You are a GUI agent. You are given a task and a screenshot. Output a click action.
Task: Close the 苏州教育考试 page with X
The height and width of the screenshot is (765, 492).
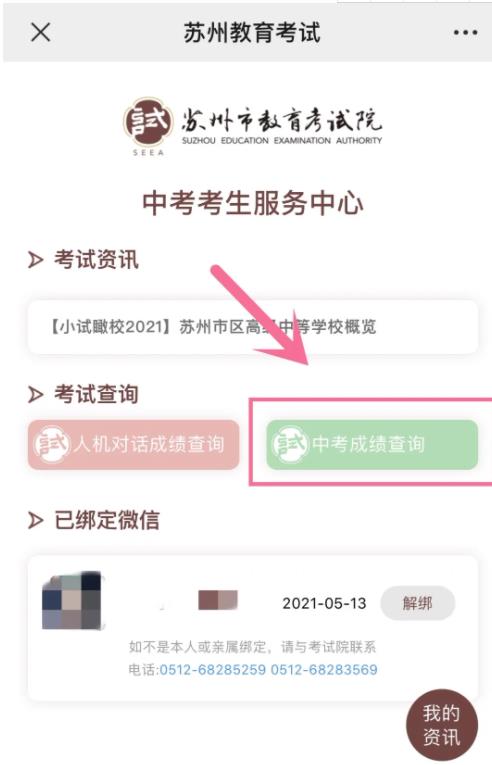pyautogui.click(x=41, y=33)
